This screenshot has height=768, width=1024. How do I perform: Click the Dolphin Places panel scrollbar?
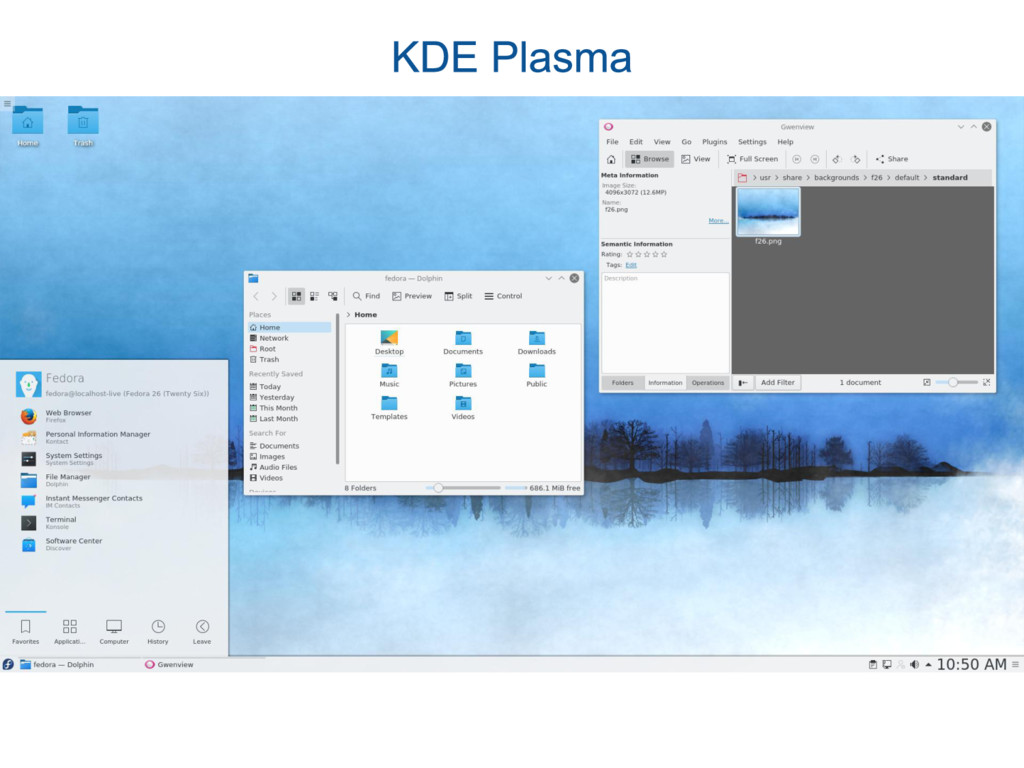click(338, 389)
